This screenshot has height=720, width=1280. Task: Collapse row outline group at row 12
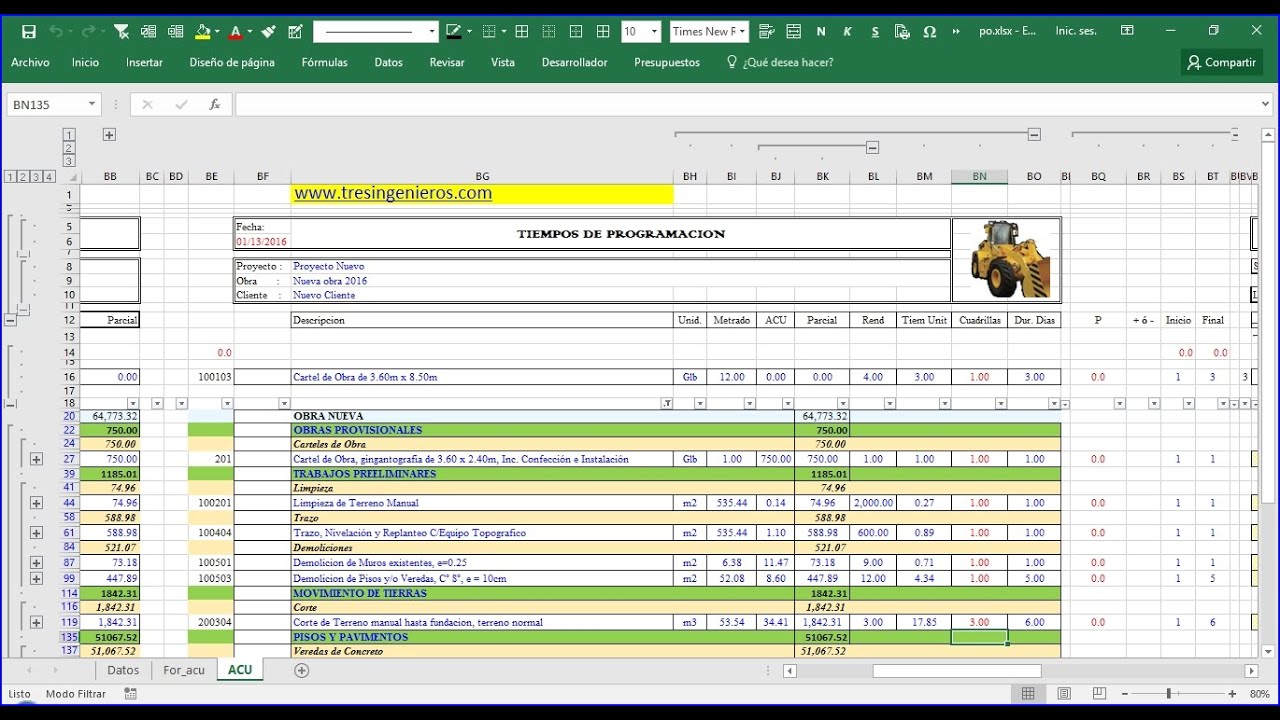tap(10, 320)
